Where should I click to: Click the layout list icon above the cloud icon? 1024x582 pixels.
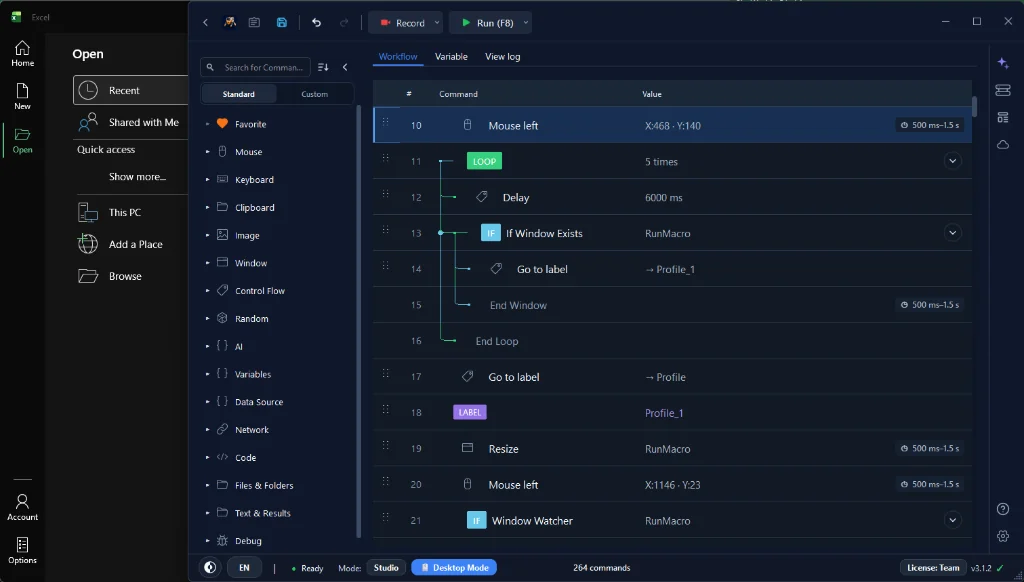click(x=1003, y=118)
